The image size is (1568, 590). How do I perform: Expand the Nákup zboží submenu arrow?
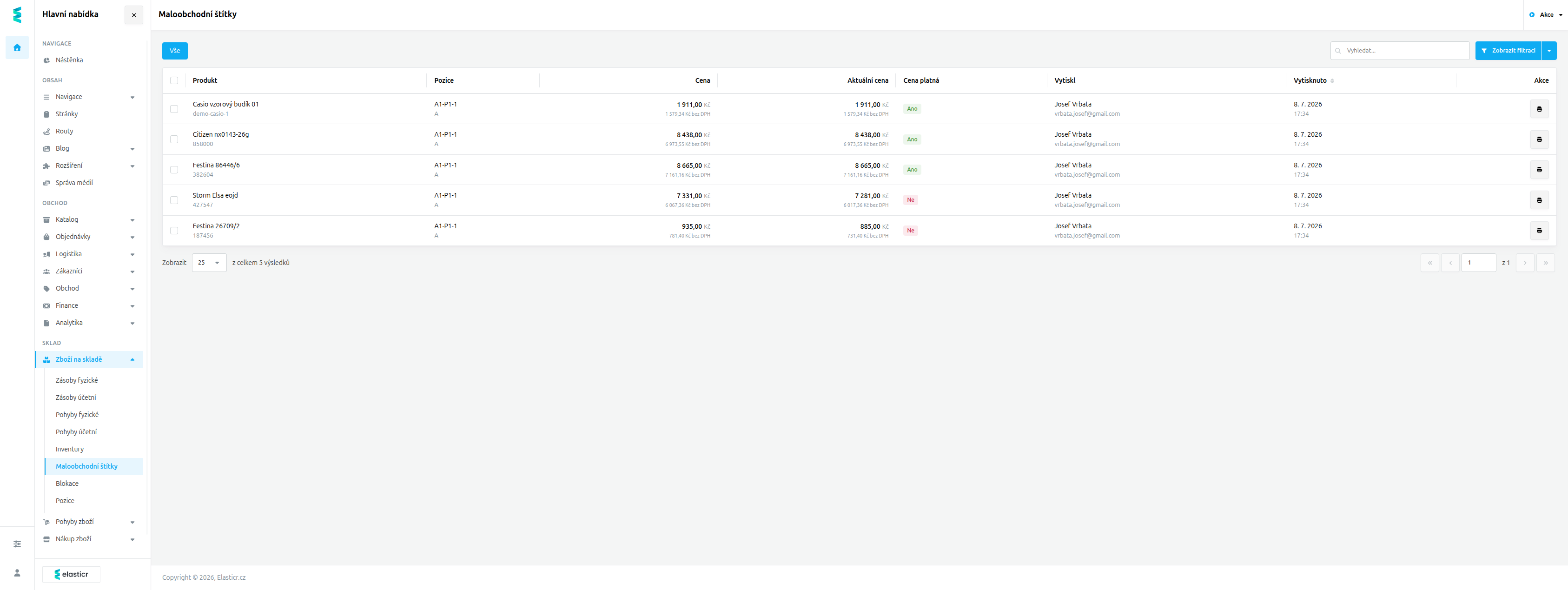click(x=132, y=539)
